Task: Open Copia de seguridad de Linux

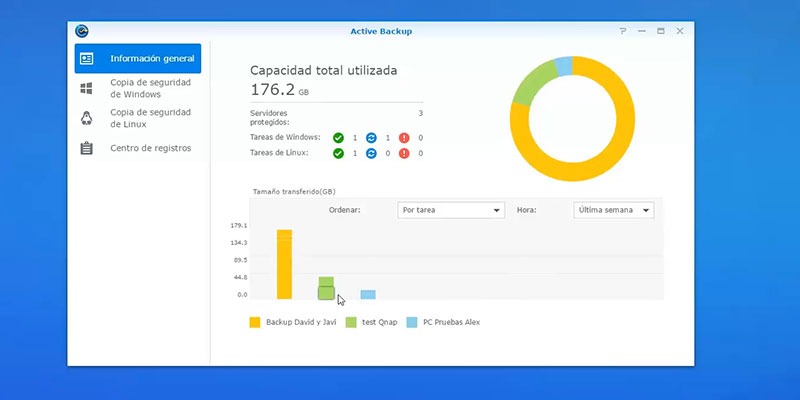Action: pos(138,118)
